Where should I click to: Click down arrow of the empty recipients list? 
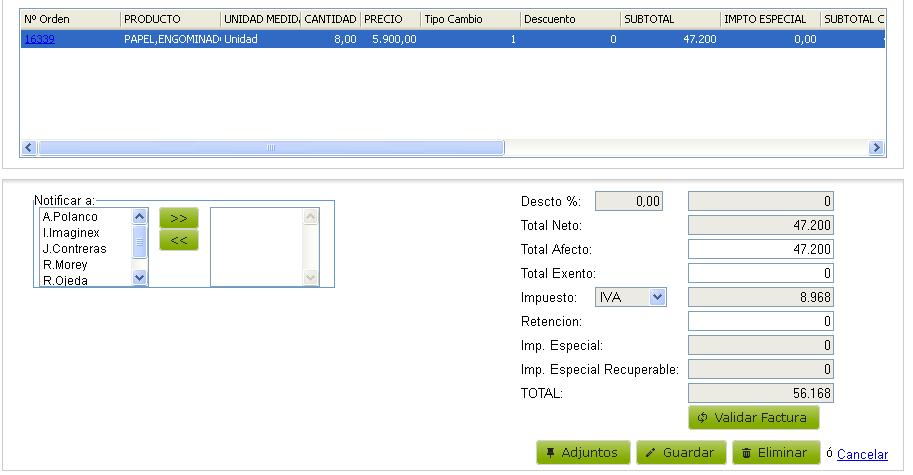310,278
